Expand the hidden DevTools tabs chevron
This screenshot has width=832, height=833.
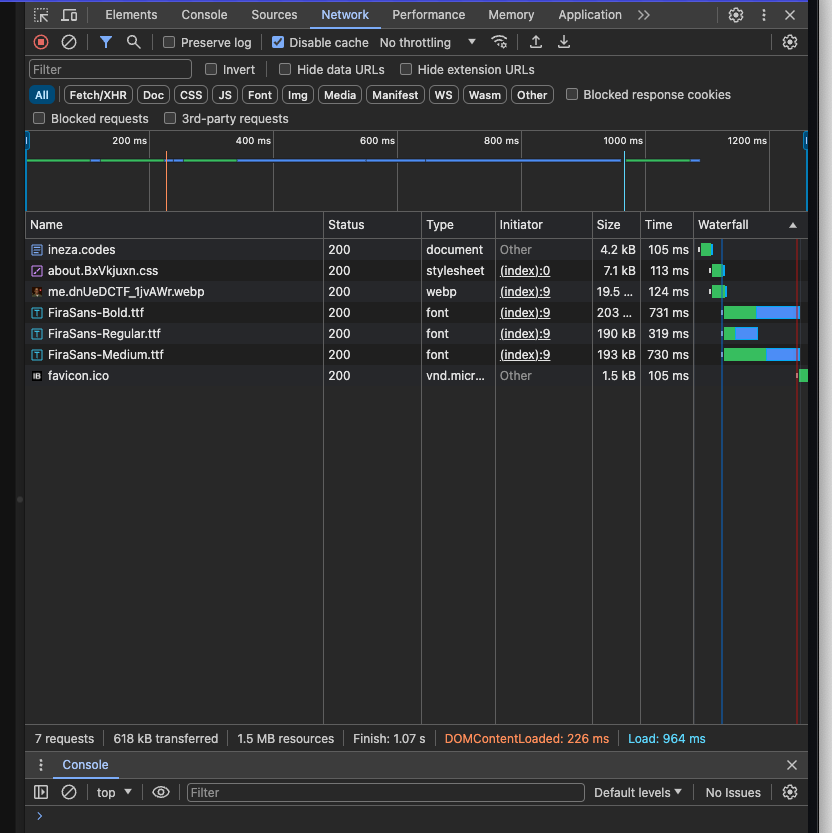click(643, 15)
